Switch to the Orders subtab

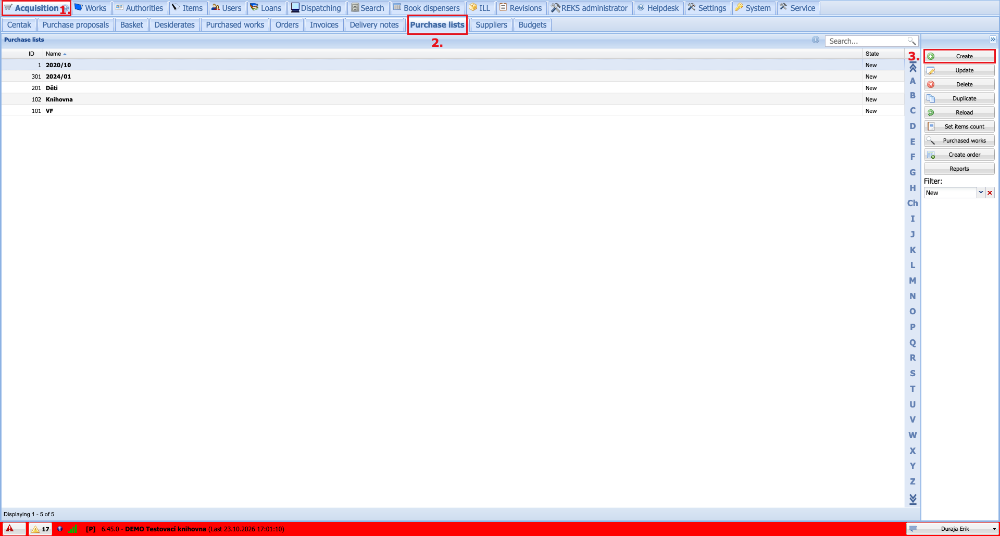[x=287, y=25]
